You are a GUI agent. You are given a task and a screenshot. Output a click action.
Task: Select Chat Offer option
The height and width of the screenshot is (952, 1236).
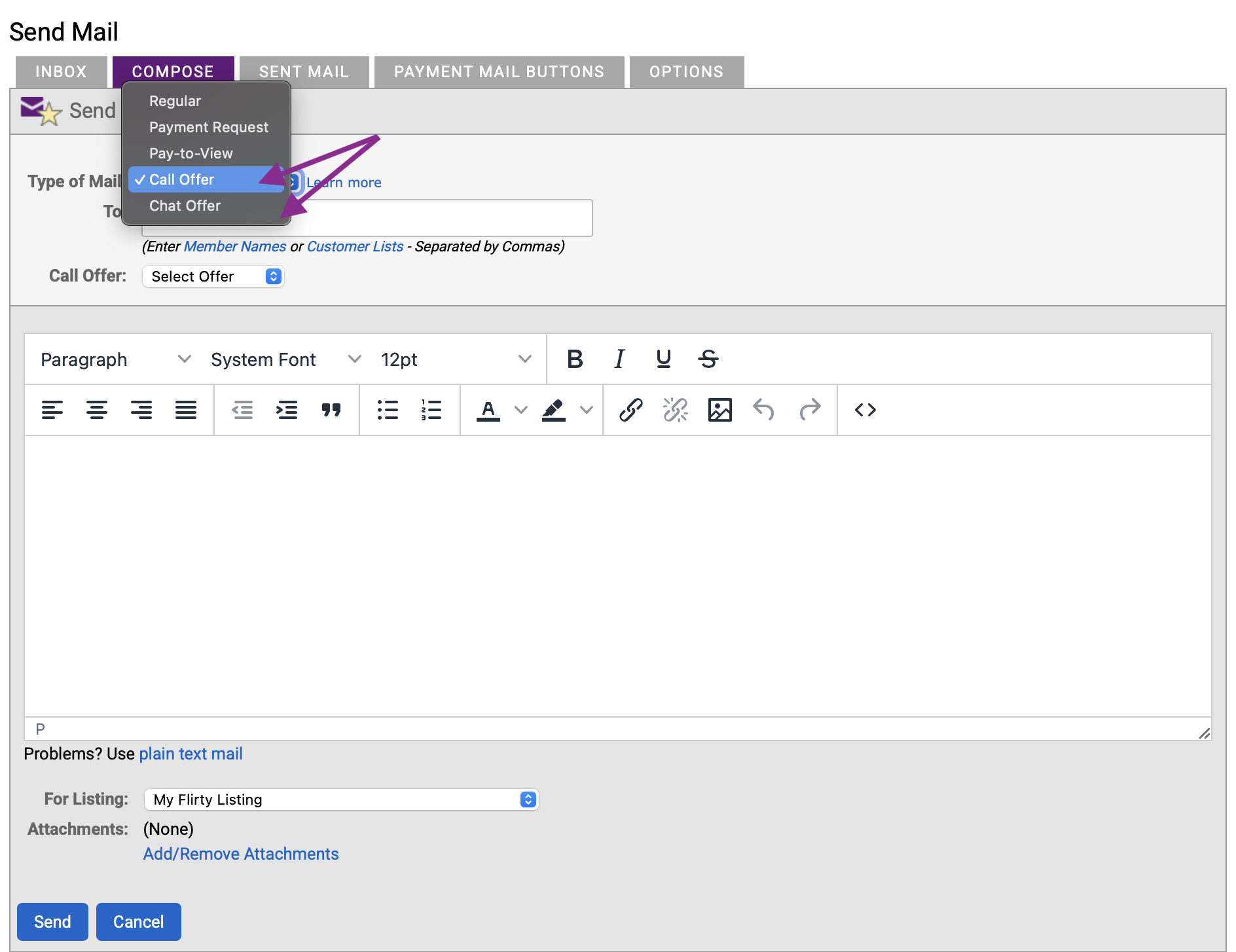point(206,206)
